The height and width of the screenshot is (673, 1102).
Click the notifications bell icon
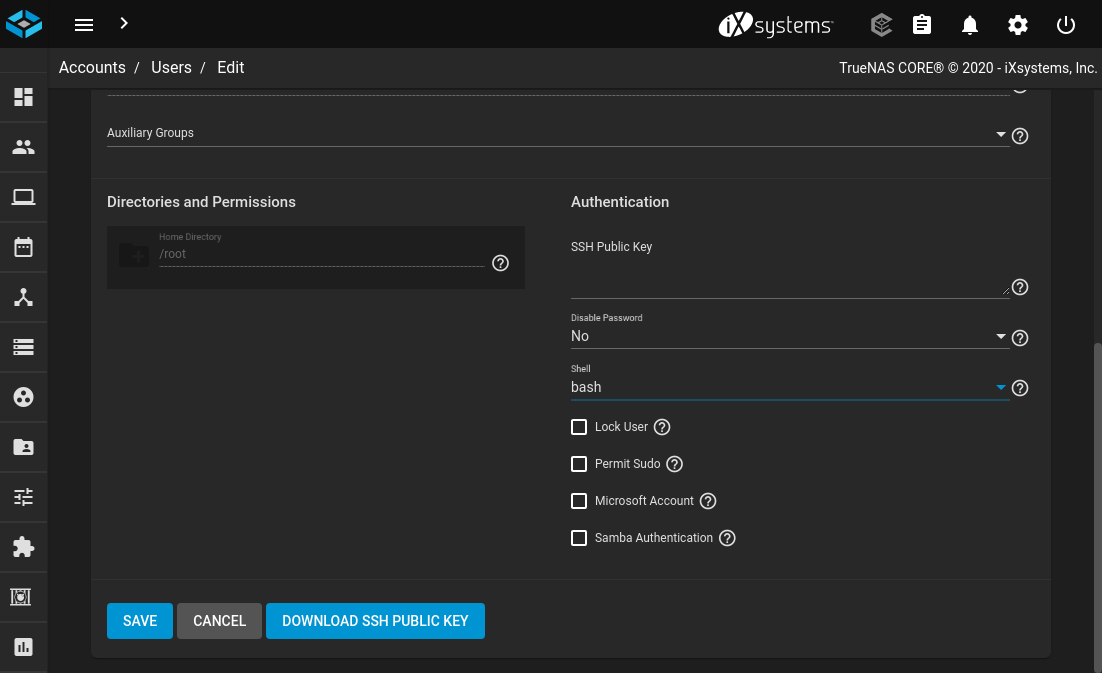click(x=969, y=25)
